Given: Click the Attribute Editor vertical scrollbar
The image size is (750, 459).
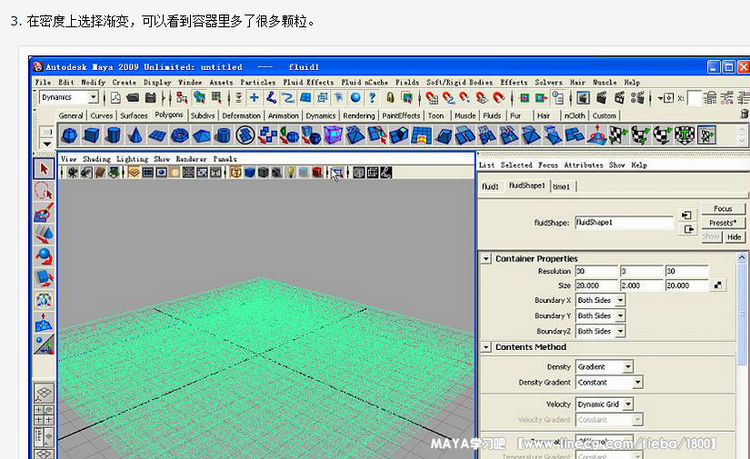Looking at the screenshot, I should pos(742,316).
